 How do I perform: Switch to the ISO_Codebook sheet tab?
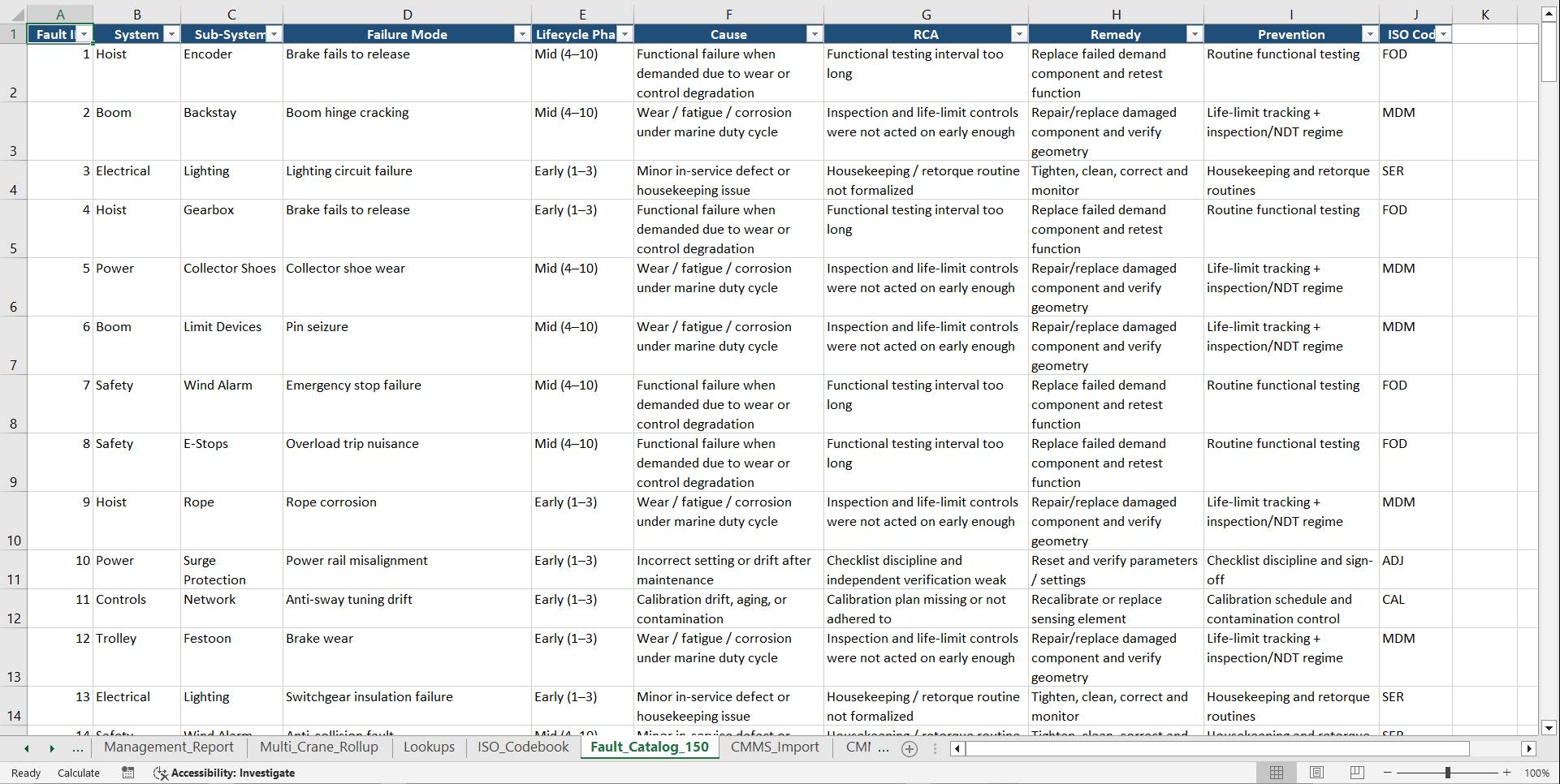tap(522, 747)
